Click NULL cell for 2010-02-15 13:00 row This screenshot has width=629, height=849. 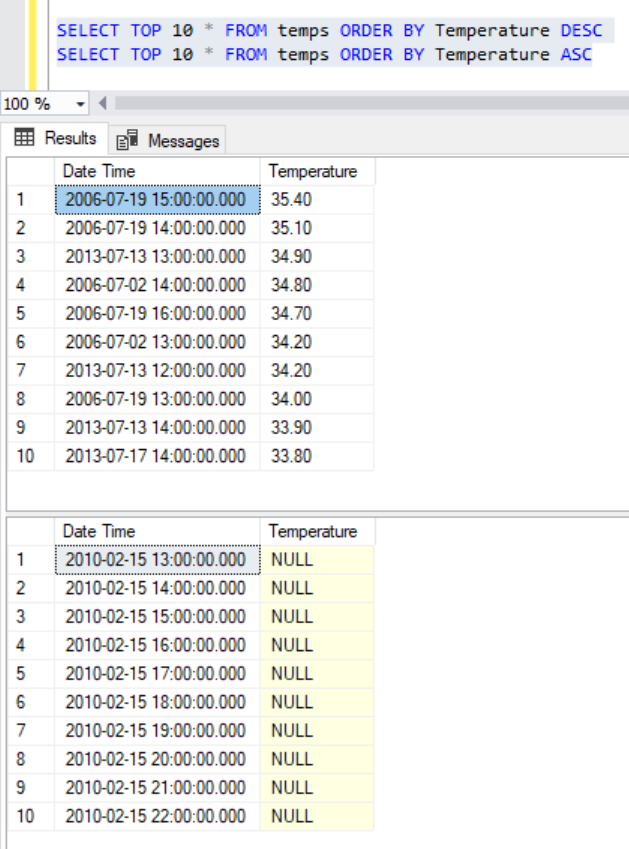[x=317, y=559]
